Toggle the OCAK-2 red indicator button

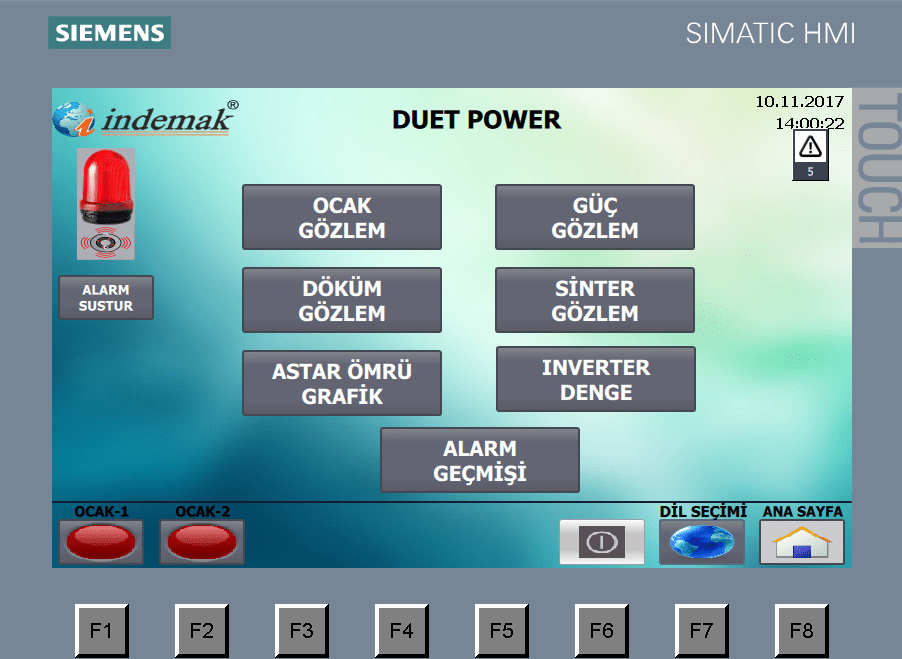(202, 542)
